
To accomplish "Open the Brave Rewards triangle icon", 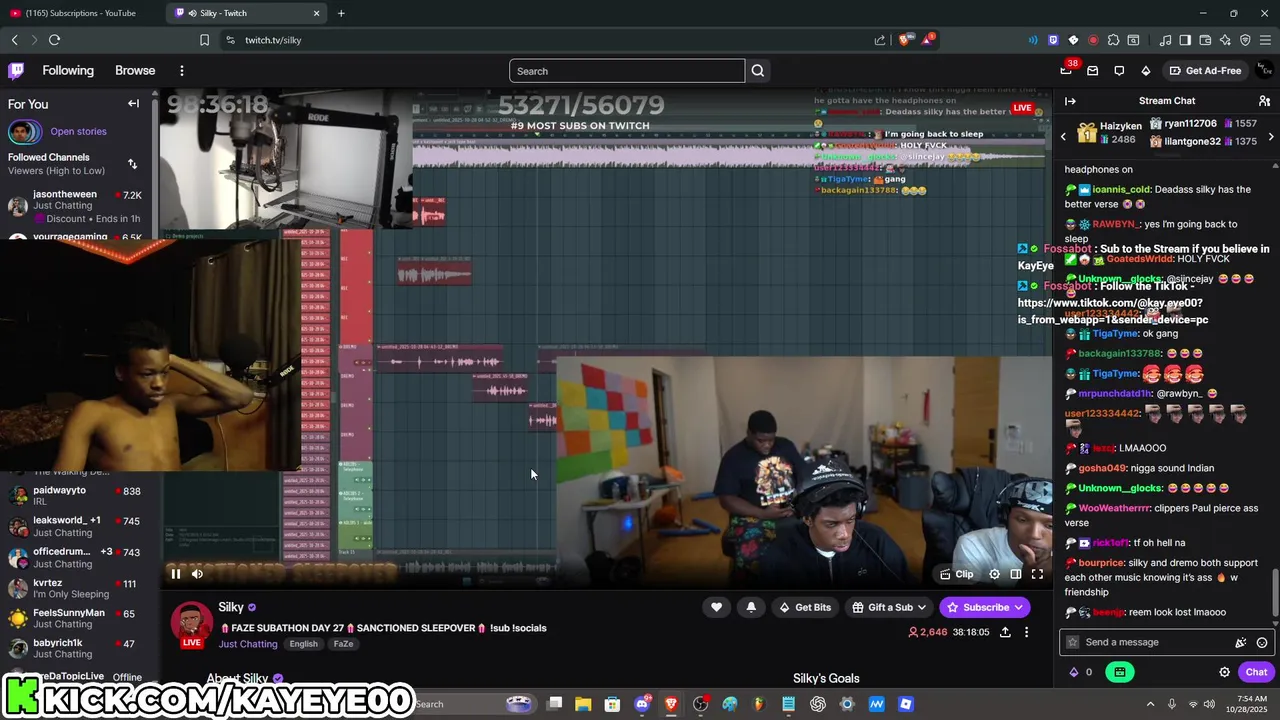I will click(927, 40).
